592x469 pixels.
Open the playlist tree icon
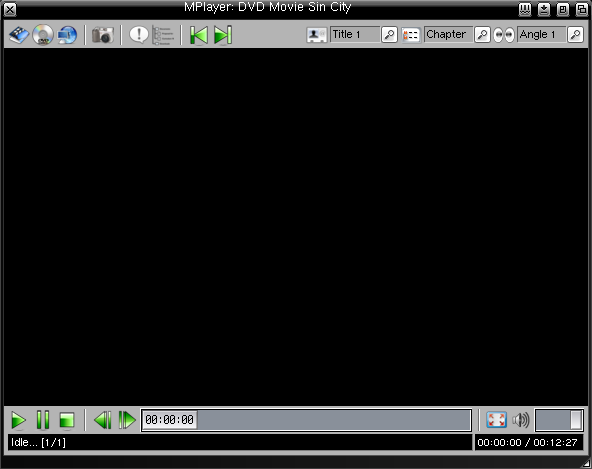(163, 35)
